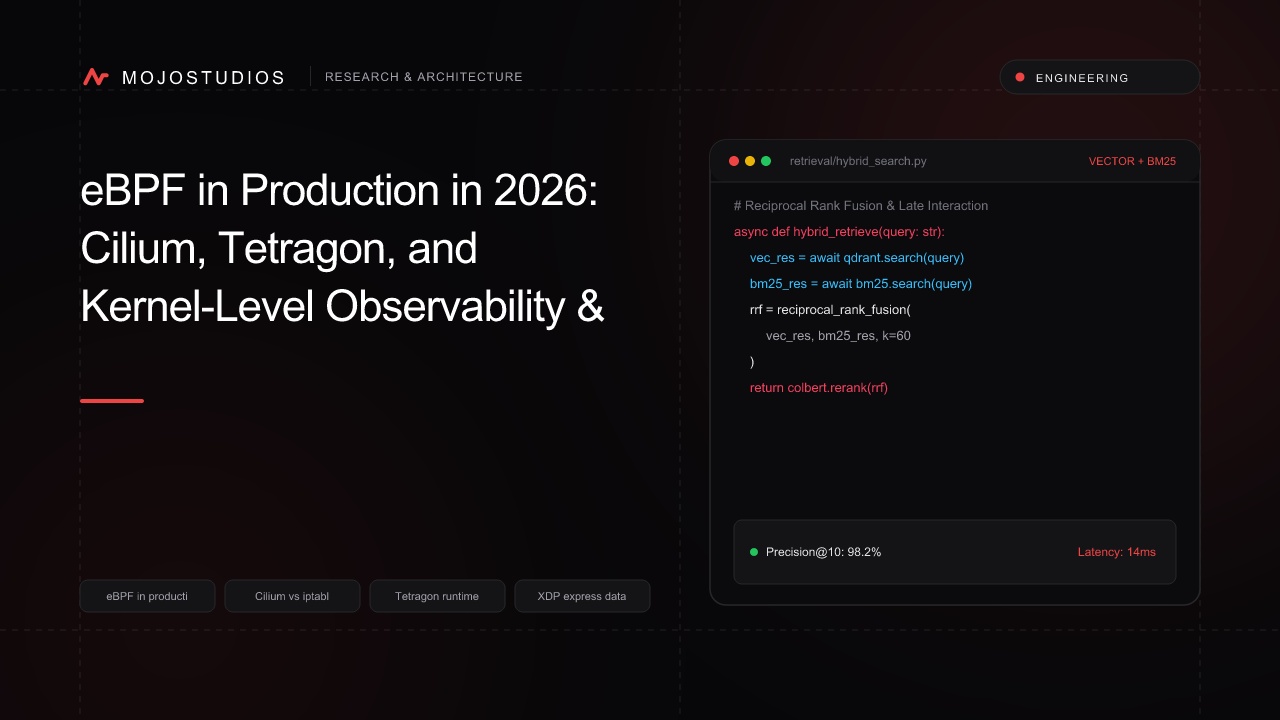Image resolution: width=1280 pixels, height=720 pixels.
Task: Click the green window maximize dot
Action: 766,161
